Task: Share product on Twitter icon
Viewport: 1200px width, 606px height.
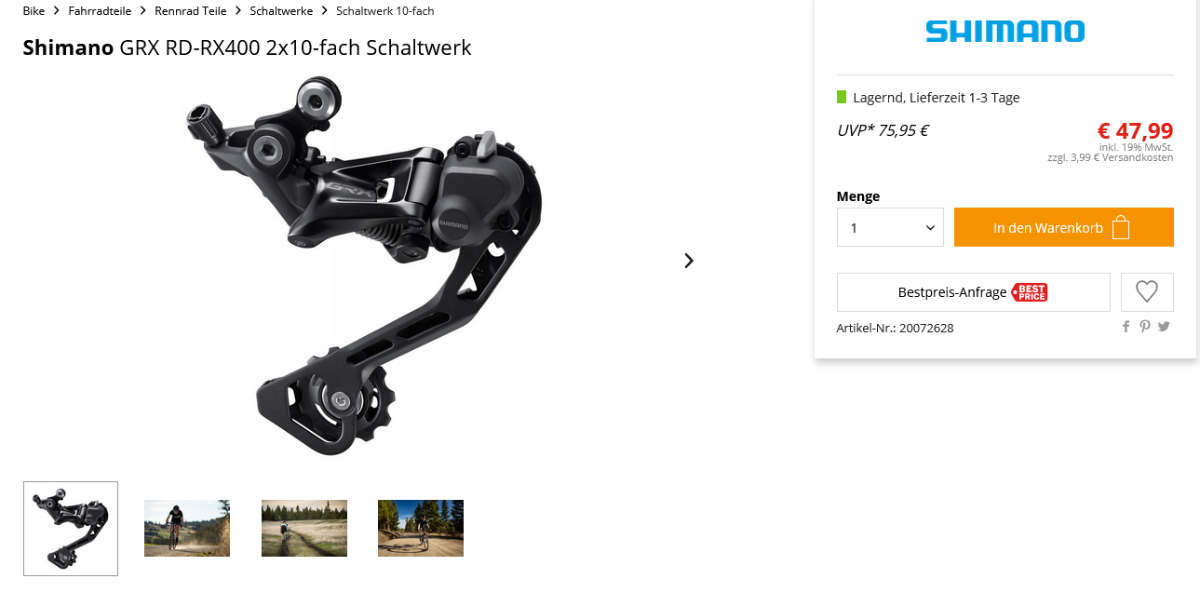Action: [x=1164, y=326]
